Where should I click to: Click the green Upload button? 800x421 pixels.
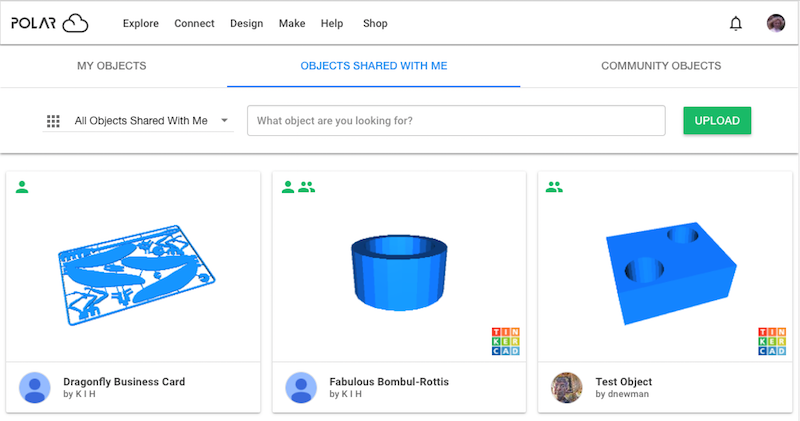click(717, 121)
